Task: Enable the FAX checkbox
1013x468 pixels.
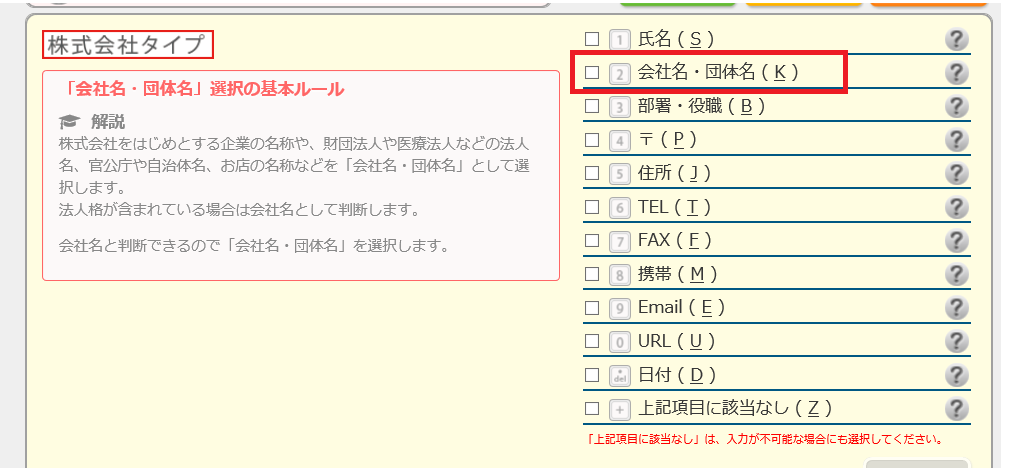Action: (x=592, y=241)
